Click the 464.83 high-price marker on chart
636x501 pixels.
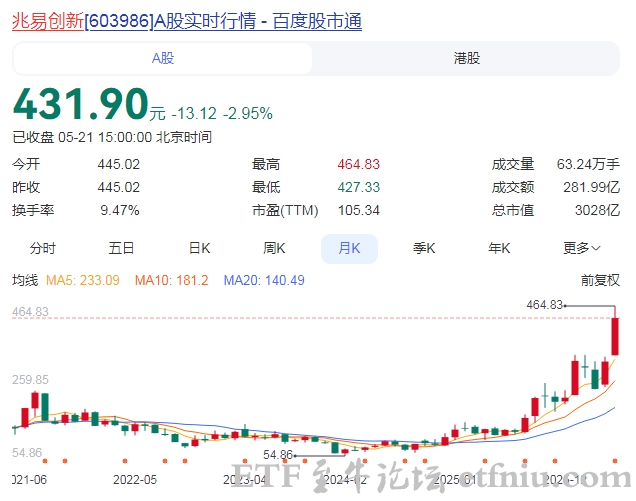[x=544, y=305]
